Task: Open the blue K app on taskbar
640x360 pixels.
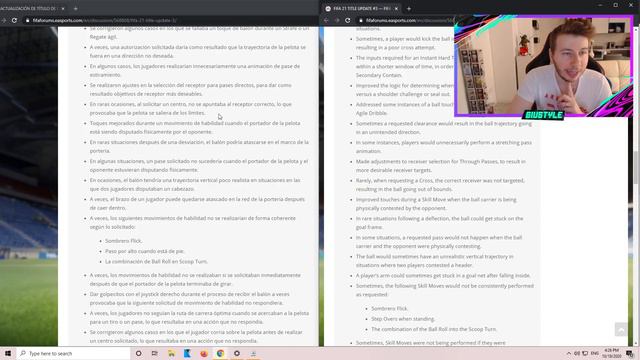Action: tap(187, 353)
